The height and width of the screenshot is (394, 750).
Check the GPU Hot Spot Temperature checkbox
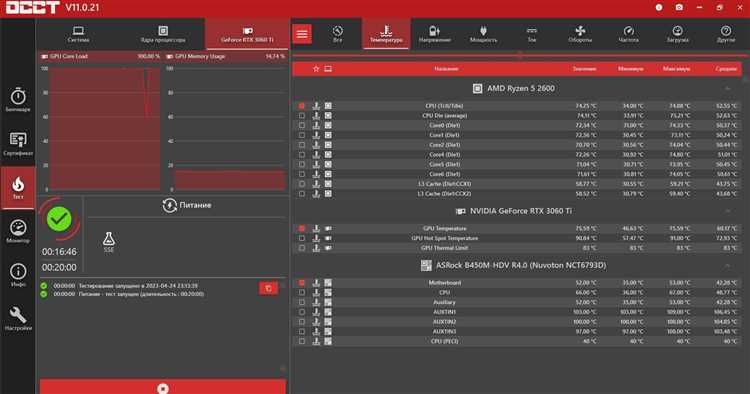[302, 238]
